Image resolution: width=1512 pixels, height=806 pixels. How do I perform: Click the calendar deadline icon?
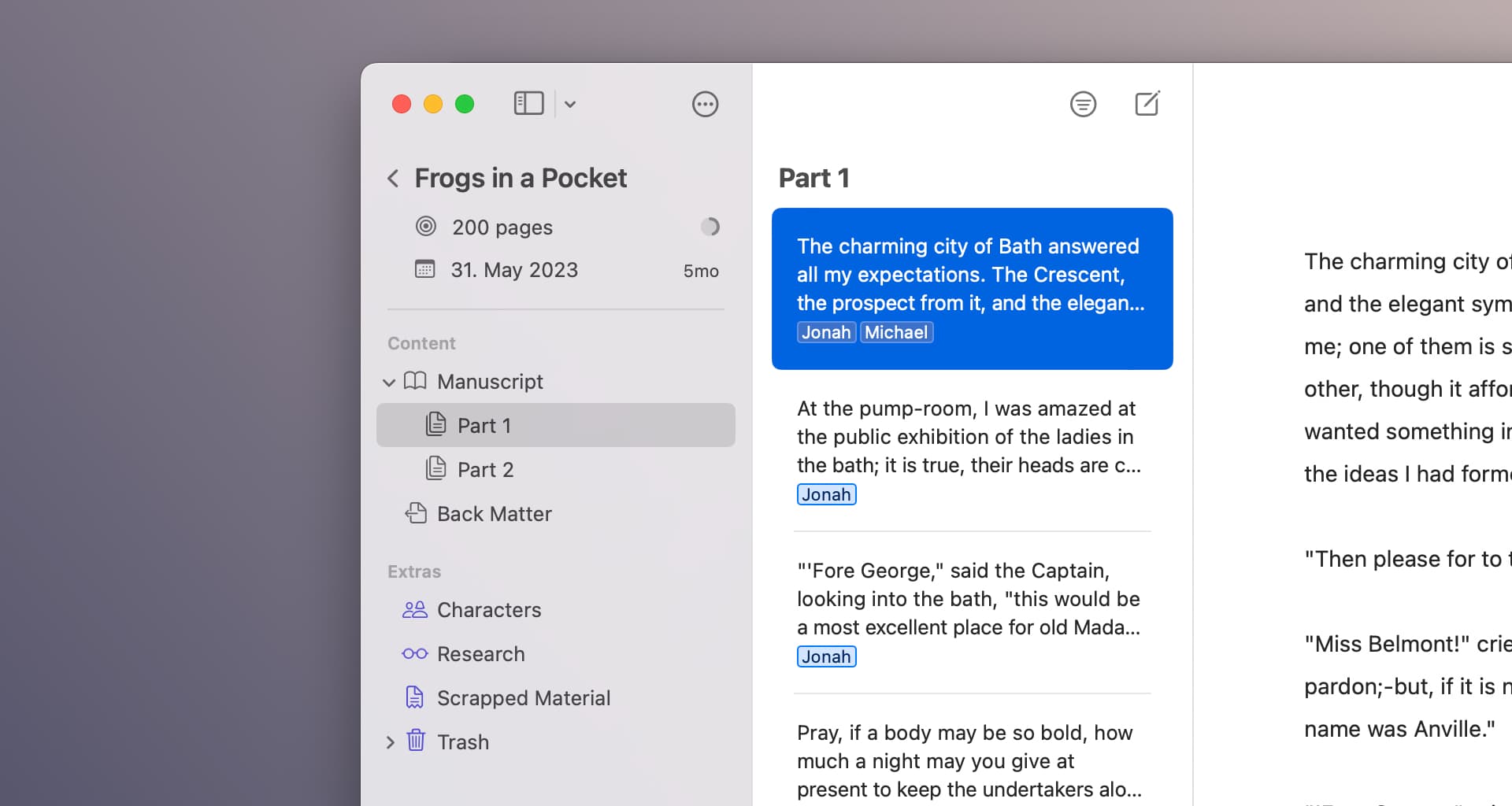425,270
